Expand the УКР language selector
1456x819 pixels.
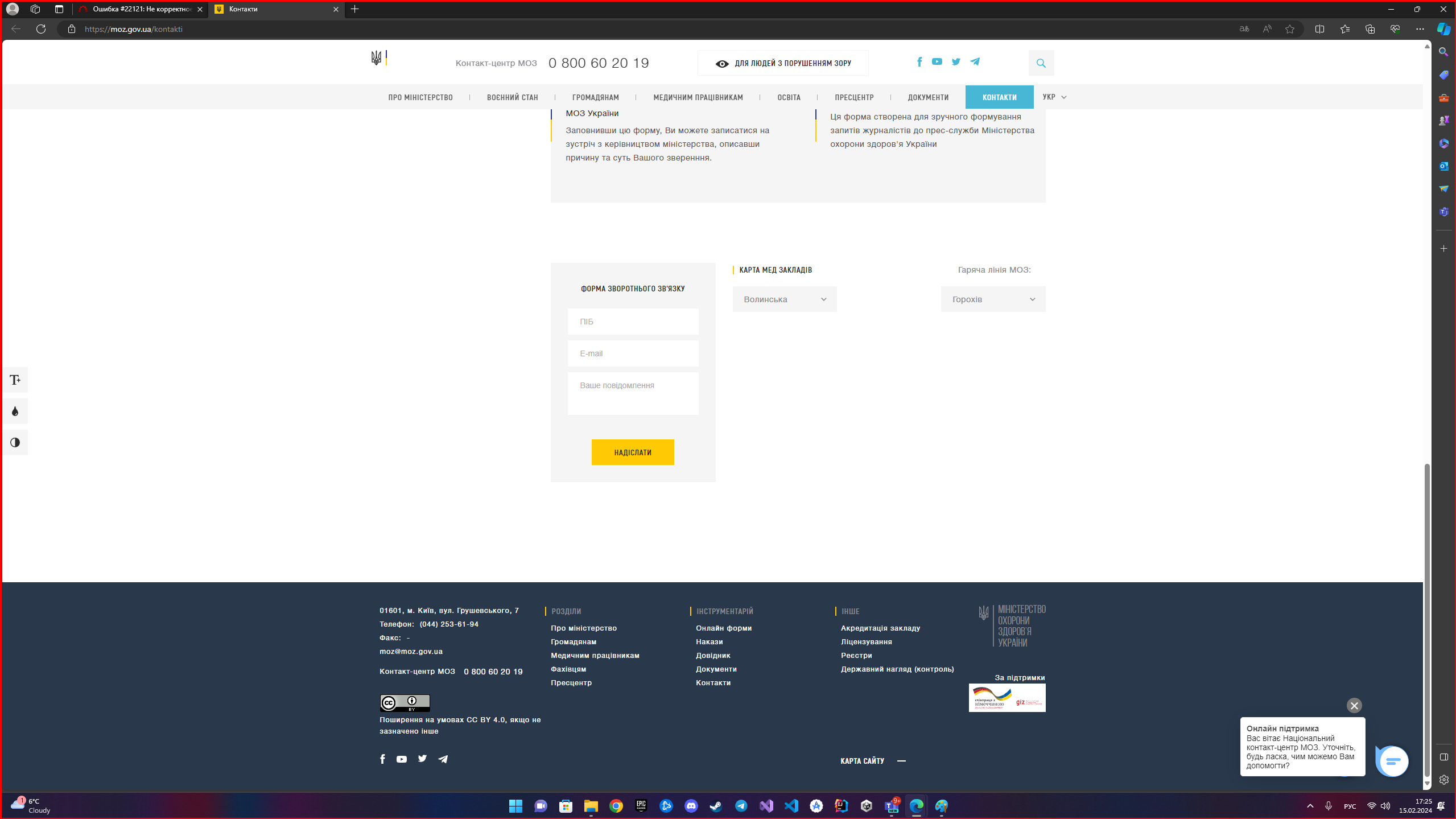pos(1054,97)
